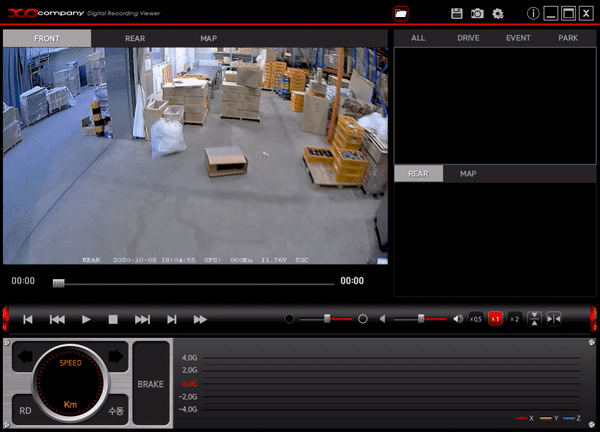Click the SPEED gauge dial
600x432 pixels.
pos(70,384)
